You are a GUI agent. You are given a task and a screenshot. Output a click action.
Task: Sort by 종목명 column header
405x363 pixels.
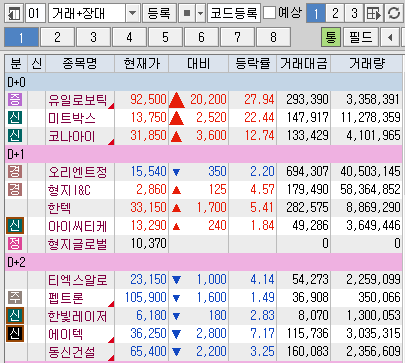pos(80,64)
